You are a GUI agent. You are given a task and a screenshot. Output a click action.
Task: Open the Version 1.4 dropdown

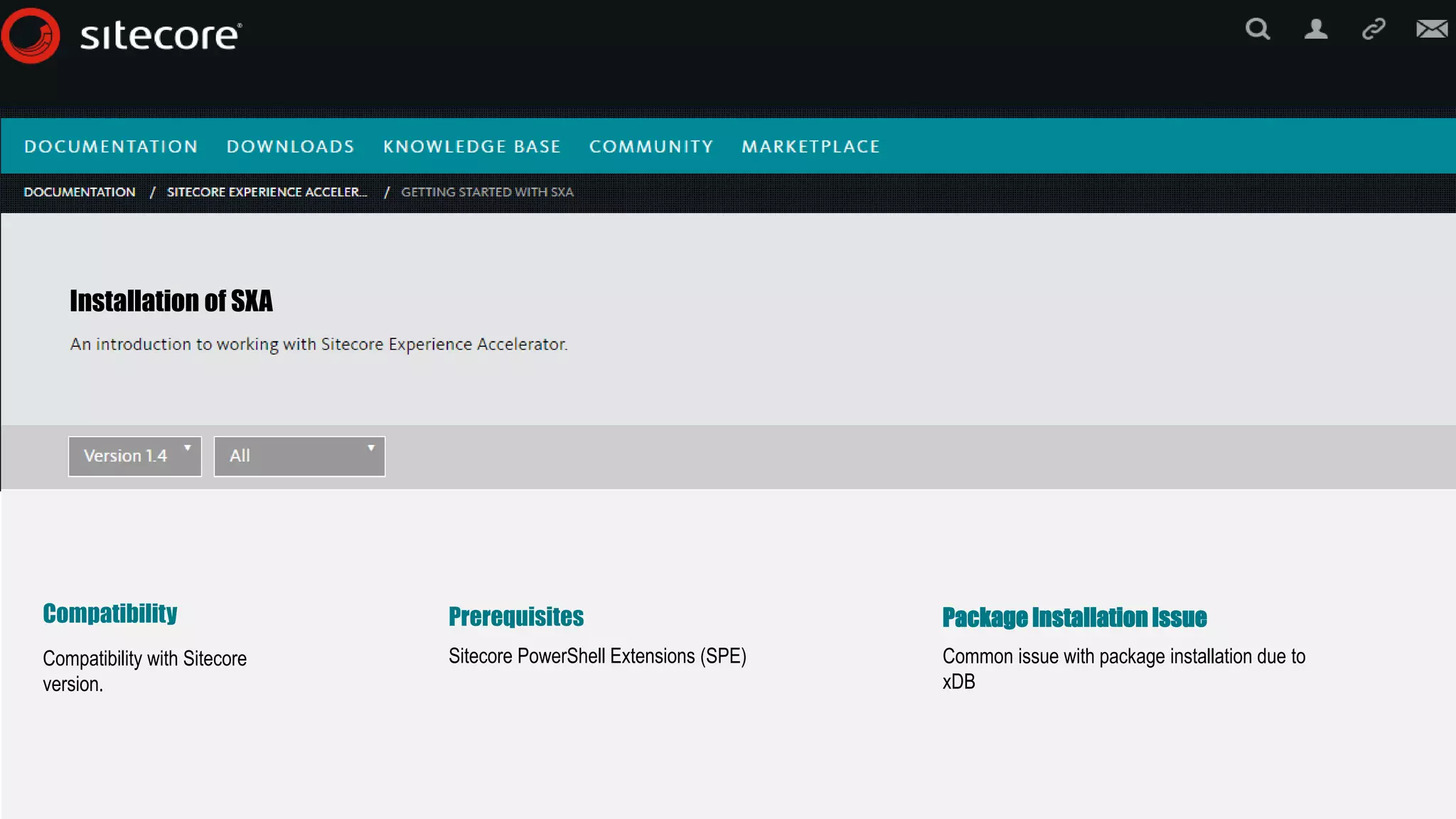pyautogui.click(x=135, y=456)
